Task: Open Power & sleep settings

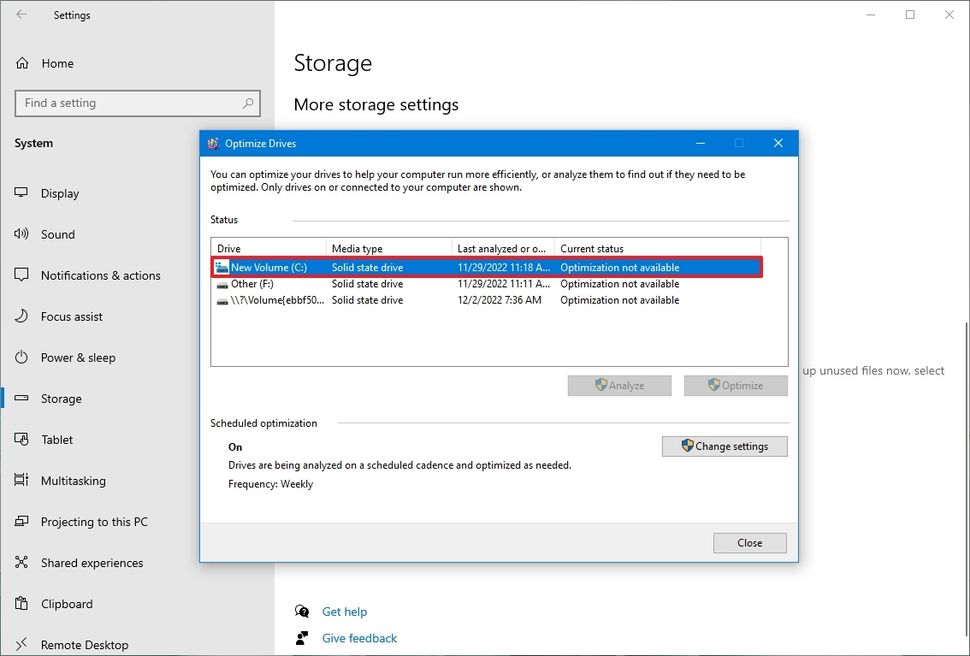Action: coord(76,357)
